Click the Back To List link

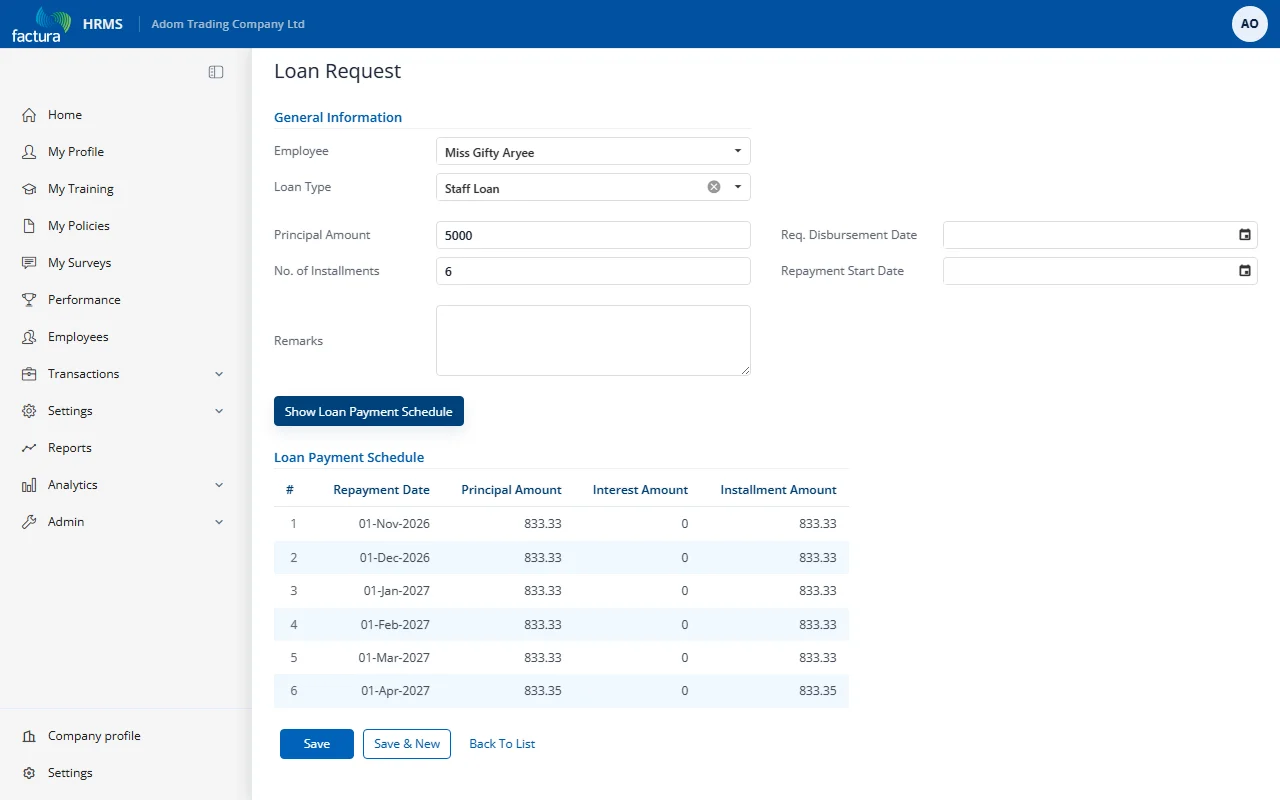point(502,744)
